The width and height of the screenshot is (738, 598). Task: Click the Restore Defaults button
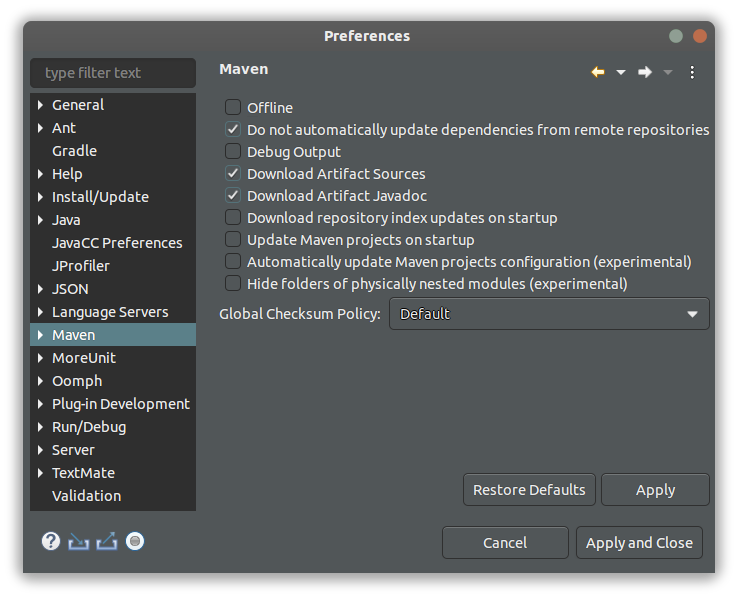529,490
